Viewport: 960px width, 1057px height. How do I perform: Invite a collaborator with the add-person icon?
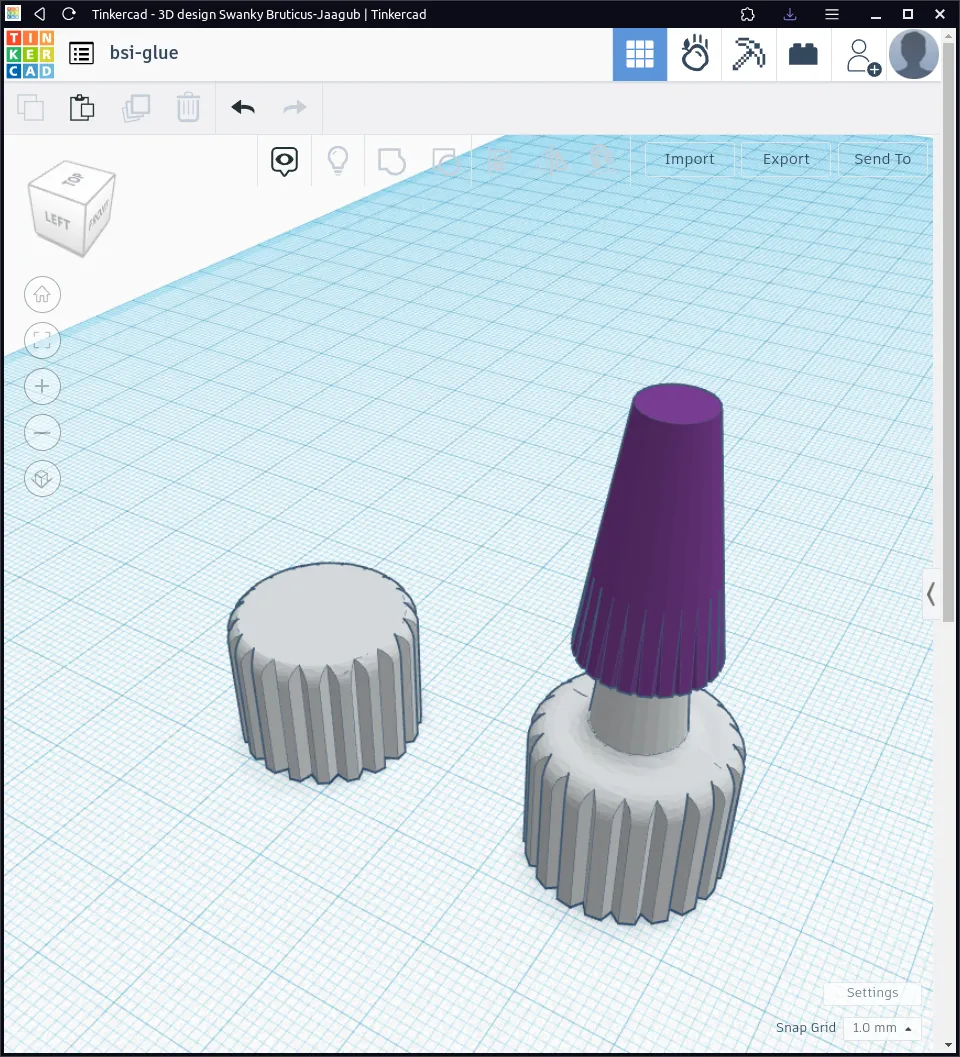pyautogui.click(x=862, y=56)
